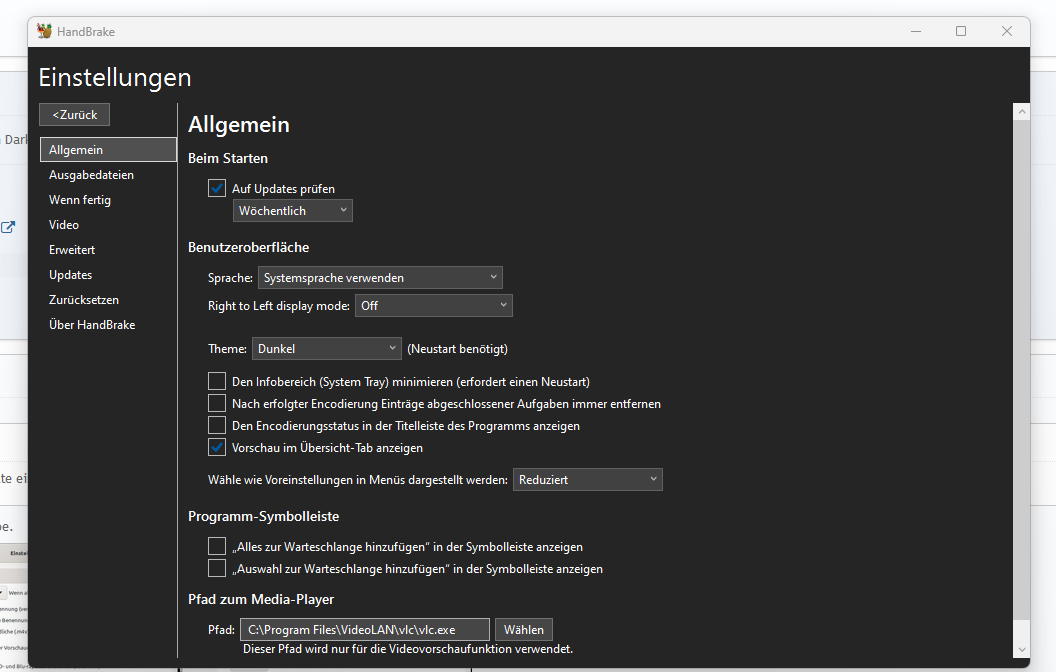Open the 'Reduziert' presets display dropdown

[587, 479]
